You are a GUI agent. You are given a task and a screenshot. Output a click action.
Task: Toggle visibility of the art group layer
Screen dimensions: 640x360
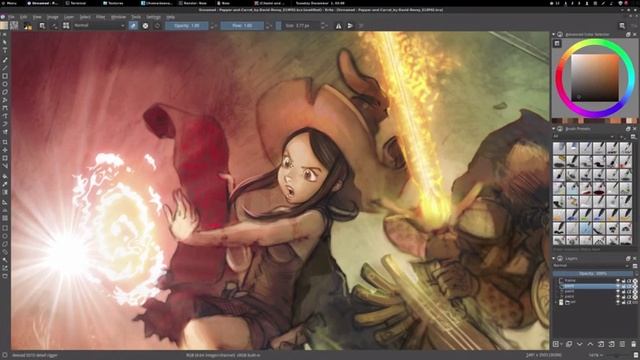[x=618, y=302]
